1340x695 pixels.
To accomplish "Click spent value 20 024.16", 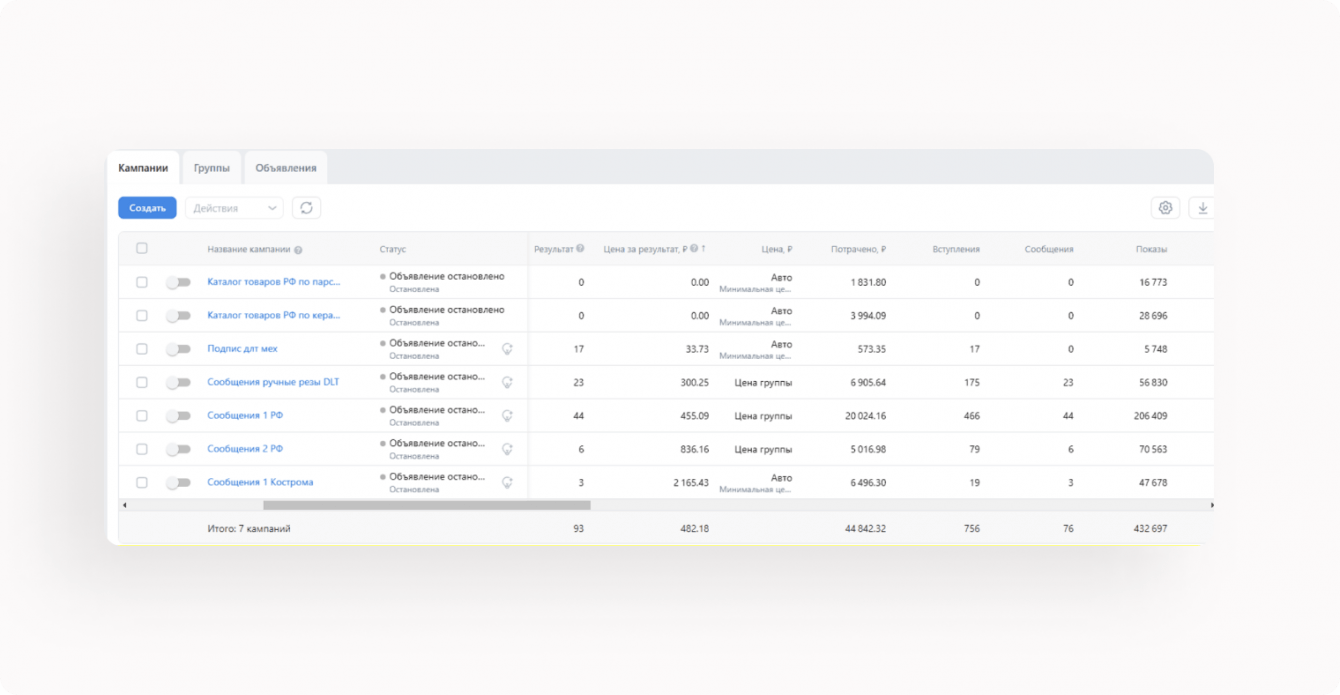I will tap(865, 416).
